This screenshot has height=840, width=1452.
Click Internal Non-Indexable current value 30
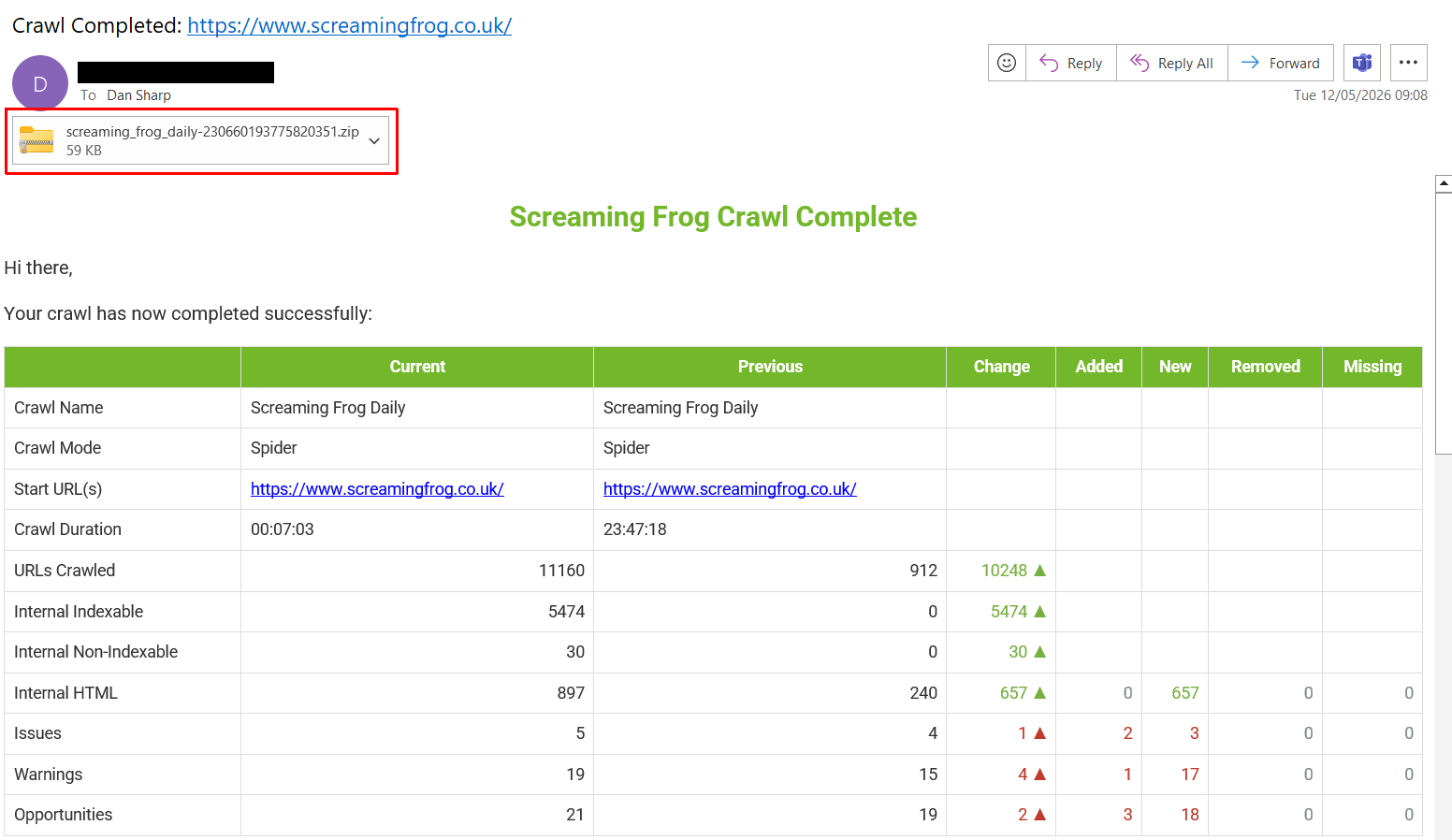coord(575,652)
